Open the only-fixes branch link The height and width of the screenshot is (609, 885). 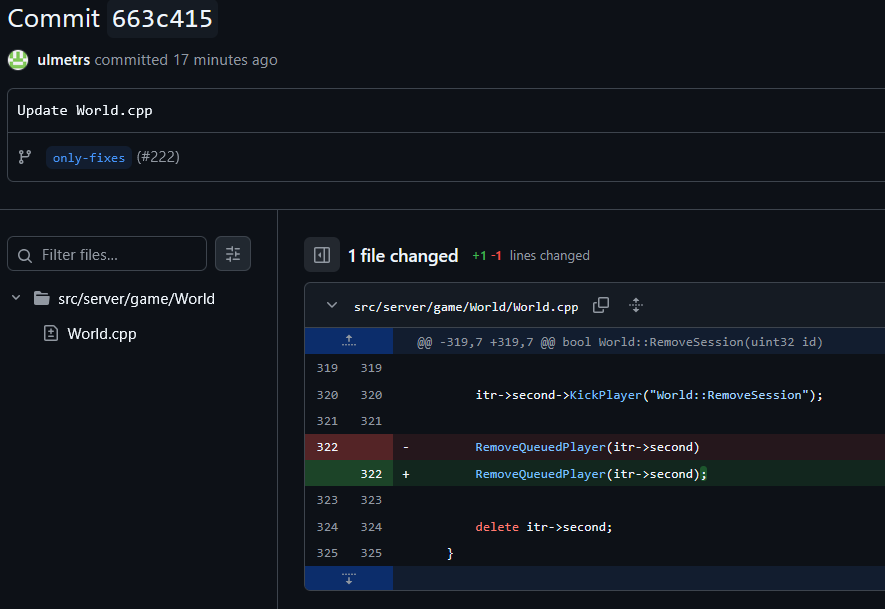pyautogui.click(x=89, y=157)
